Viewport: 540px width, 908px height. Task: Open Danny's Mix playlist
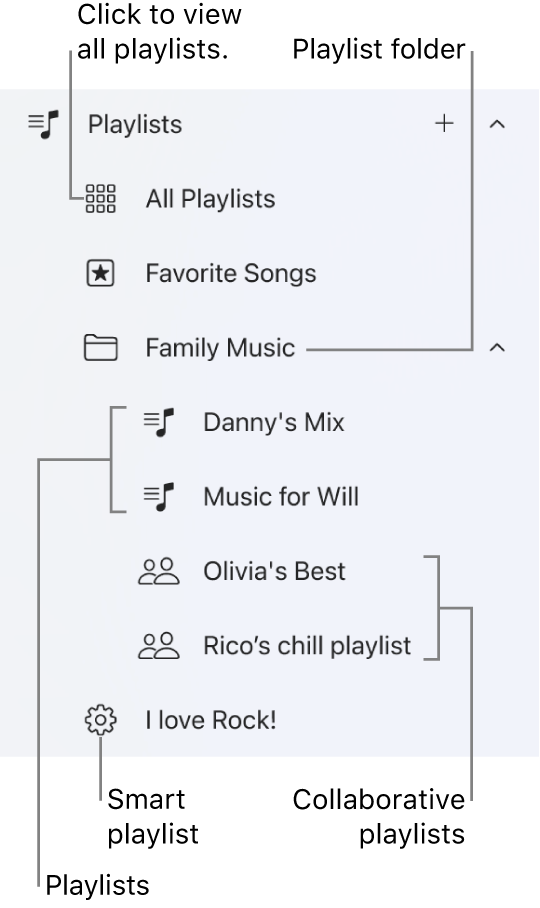pos(274,422)
